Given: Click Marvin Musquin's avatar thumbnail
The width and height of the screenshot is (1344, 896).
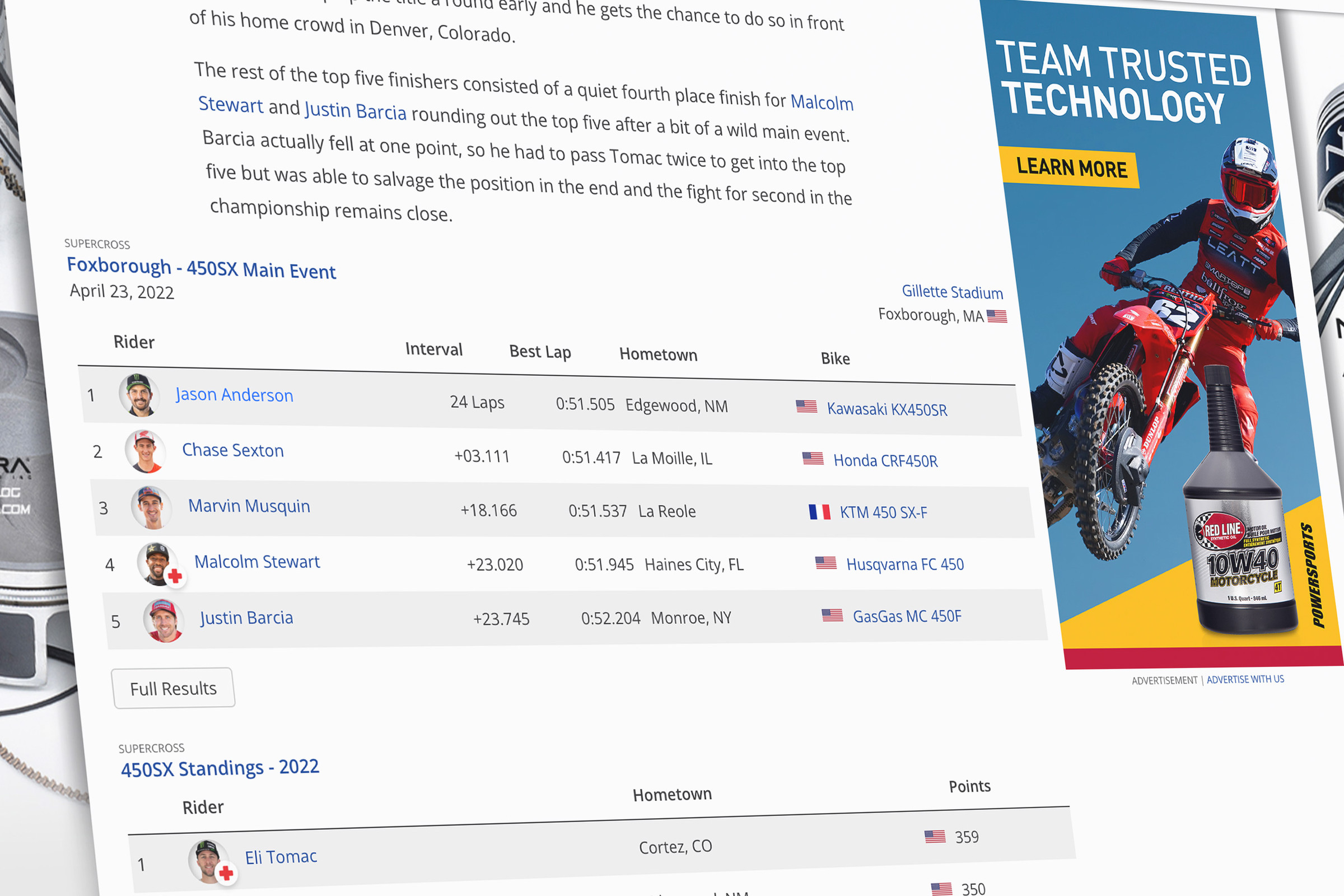Looking at the screenshot, I should 151,507.
